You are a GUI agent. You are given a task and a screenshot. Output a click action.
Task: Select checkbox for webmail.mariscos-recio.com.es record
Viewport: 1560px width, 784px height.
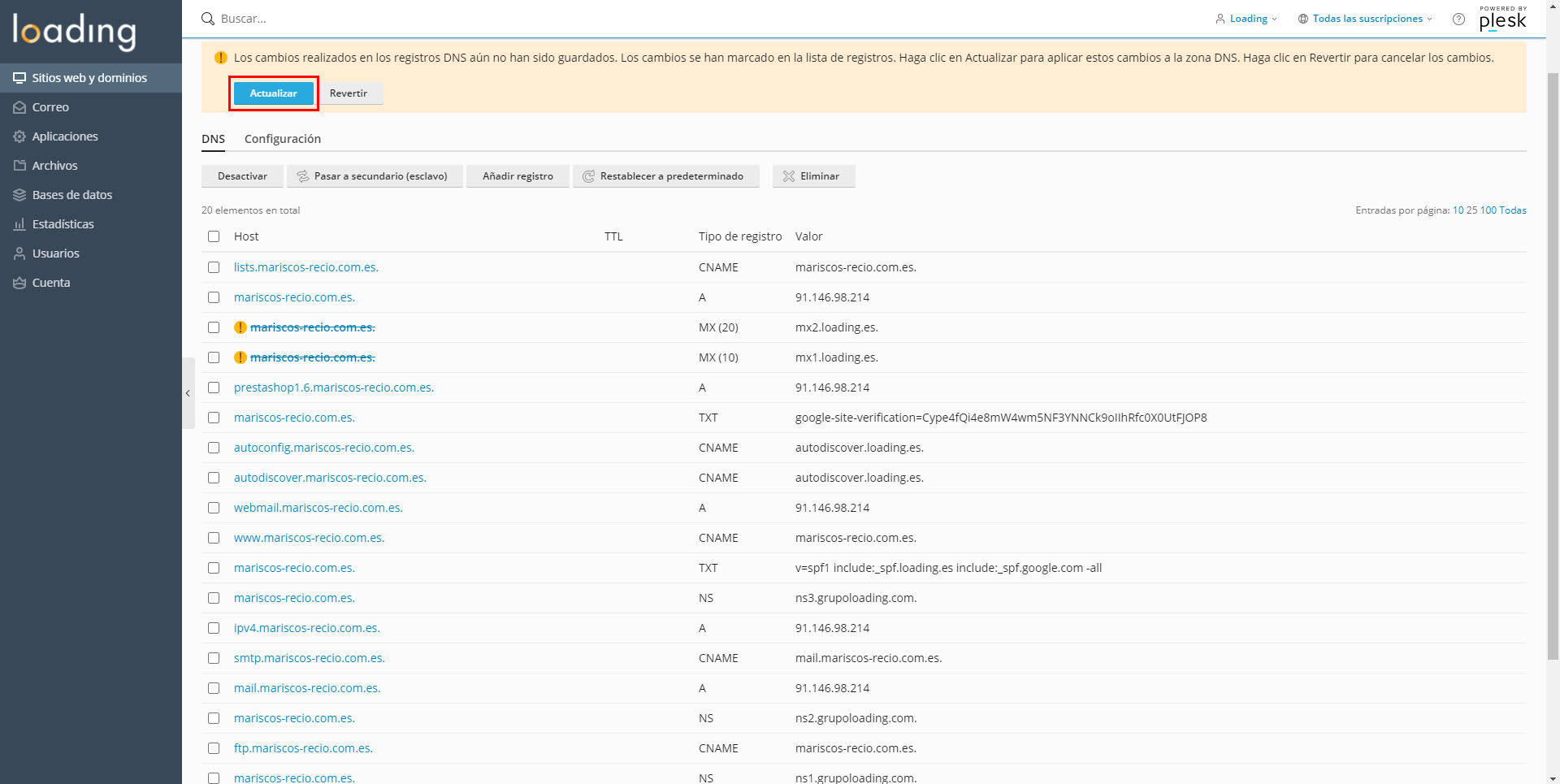214,508
